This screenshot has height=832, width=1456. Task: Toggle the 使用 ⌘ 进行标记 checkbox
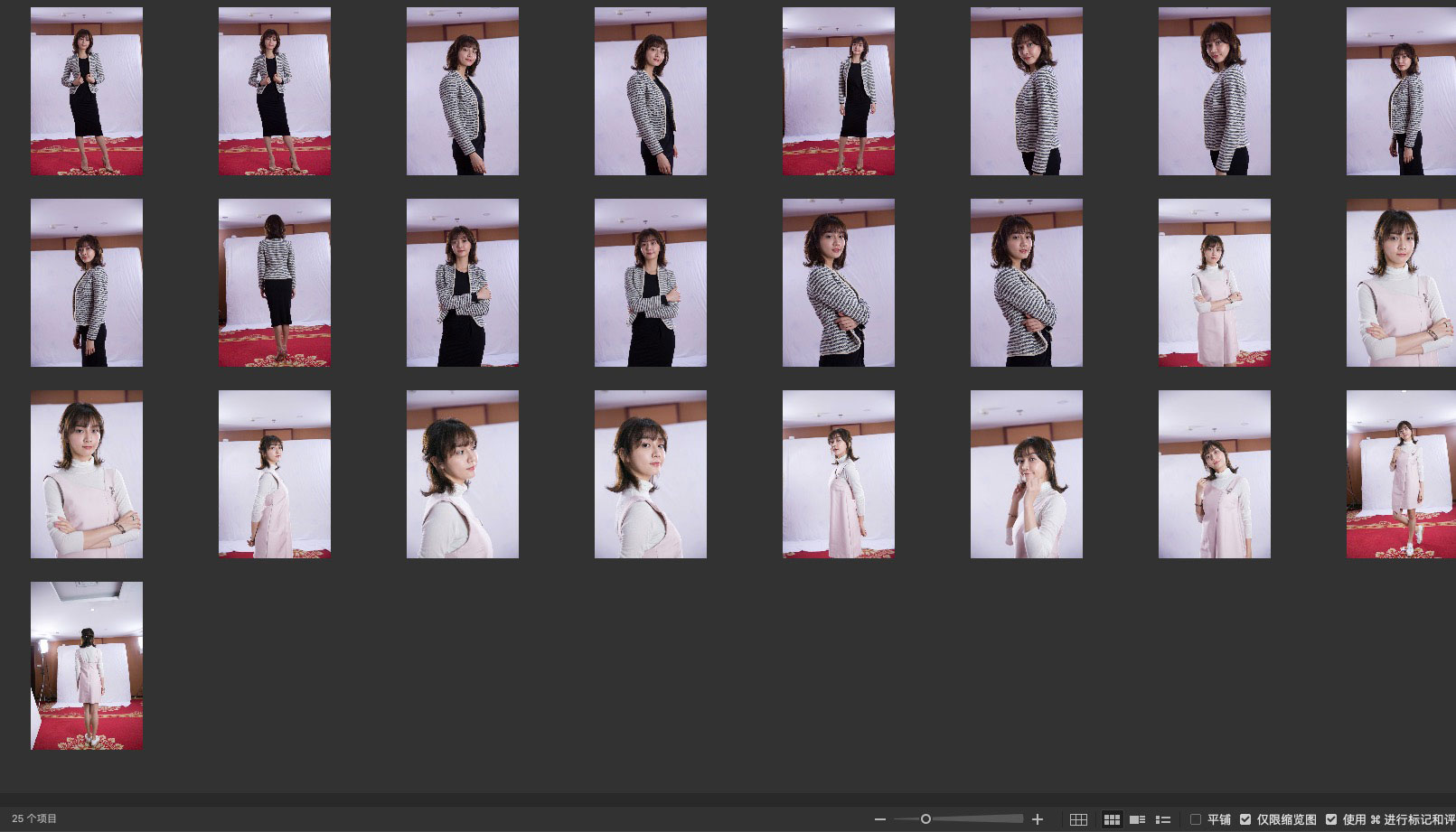pyautogui.click(x=1331, y=819)
